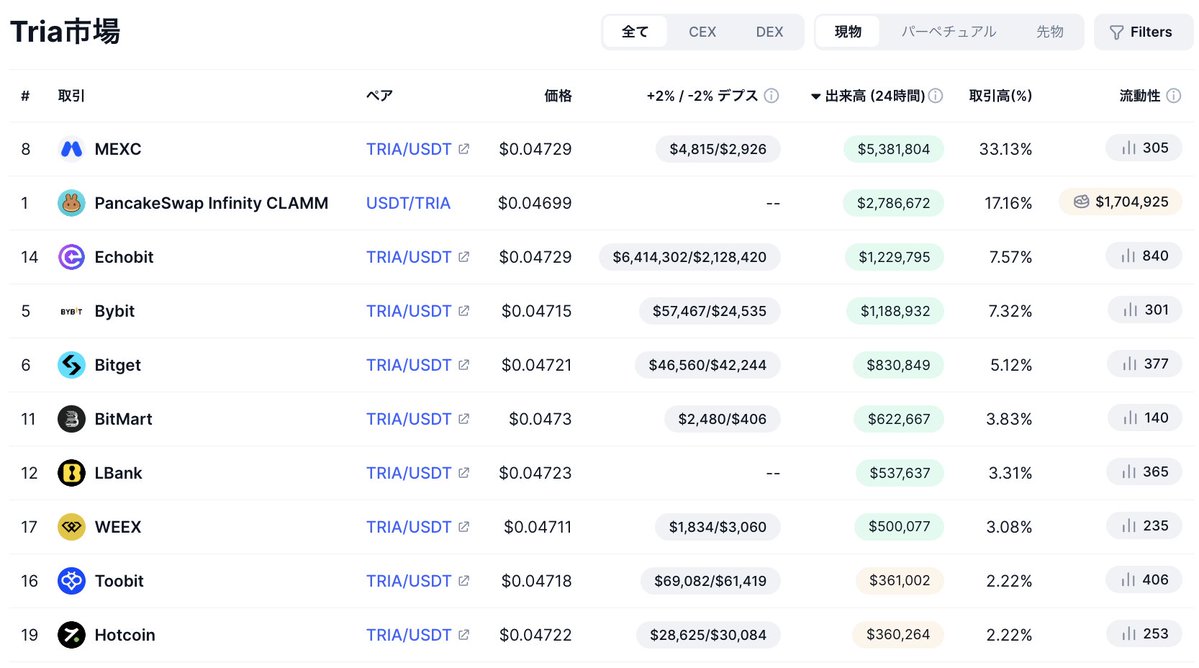This screenshot has height=668, width=1199.
Task: Show info icon next to 流動性 header
Action: [x=1174, y=96]
